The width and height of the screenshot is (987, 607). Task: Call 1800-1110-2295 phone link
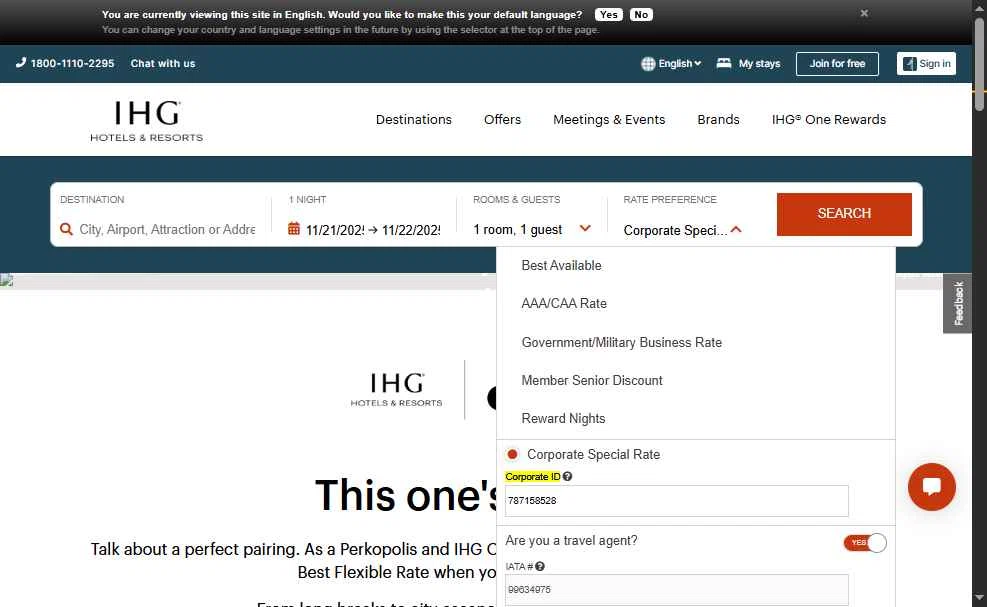(x=72, y=64)
